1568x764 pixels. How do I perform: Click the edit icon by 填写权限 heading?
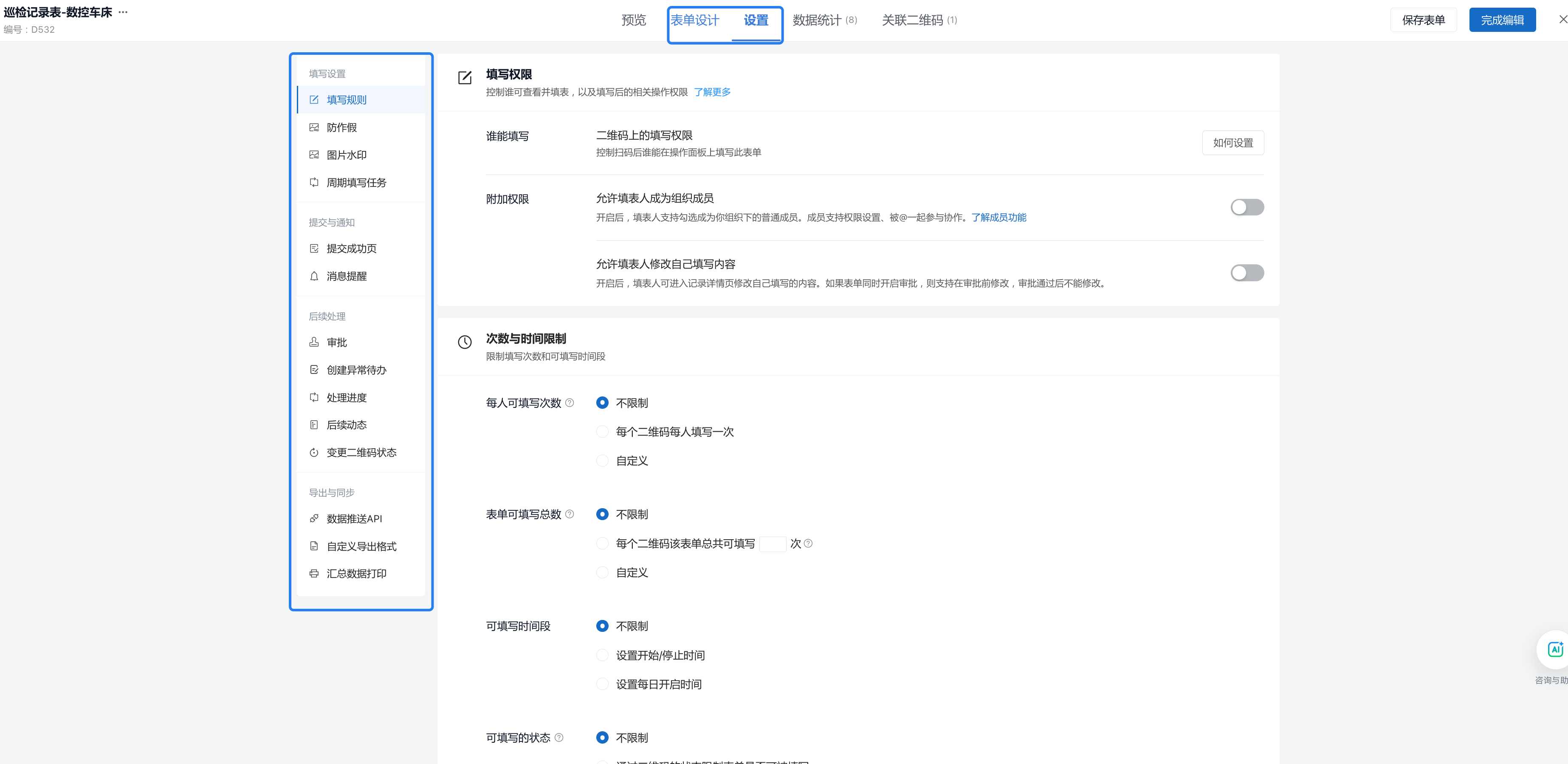pos(465,77)
